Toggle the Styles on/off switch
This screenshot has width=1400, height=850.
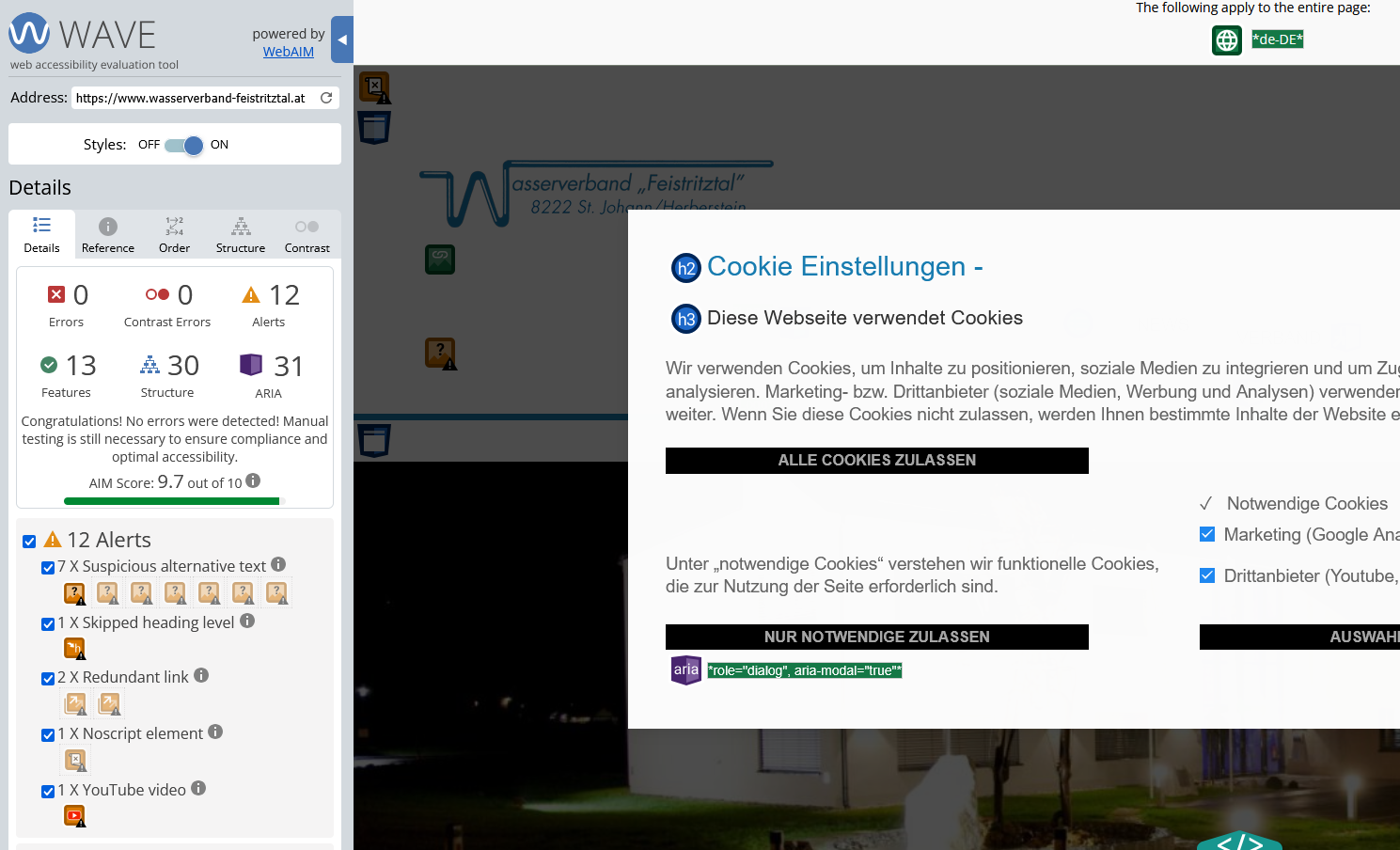184,145
